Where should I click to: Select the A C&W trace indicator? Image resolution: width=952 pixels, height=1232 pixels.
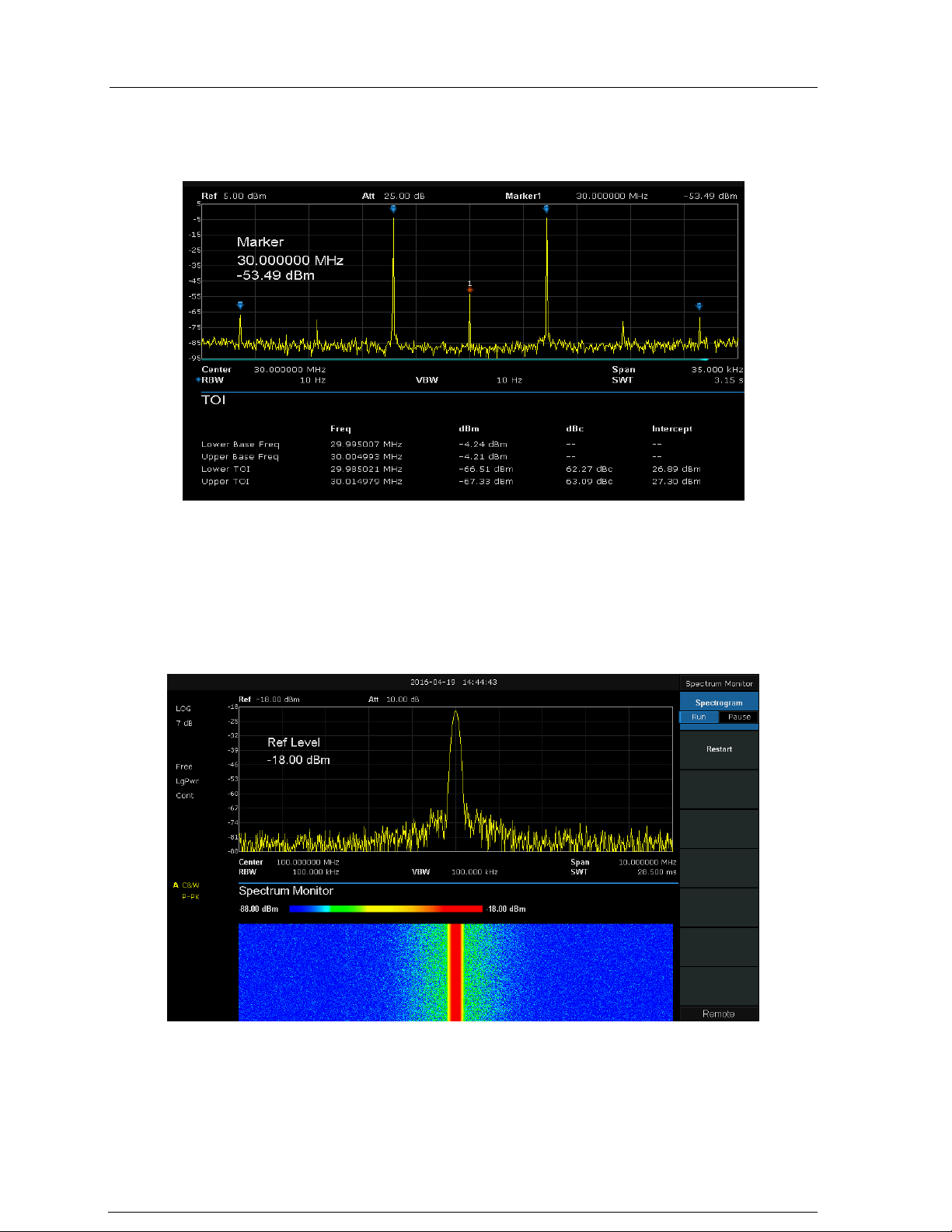(x=187, y=885)
